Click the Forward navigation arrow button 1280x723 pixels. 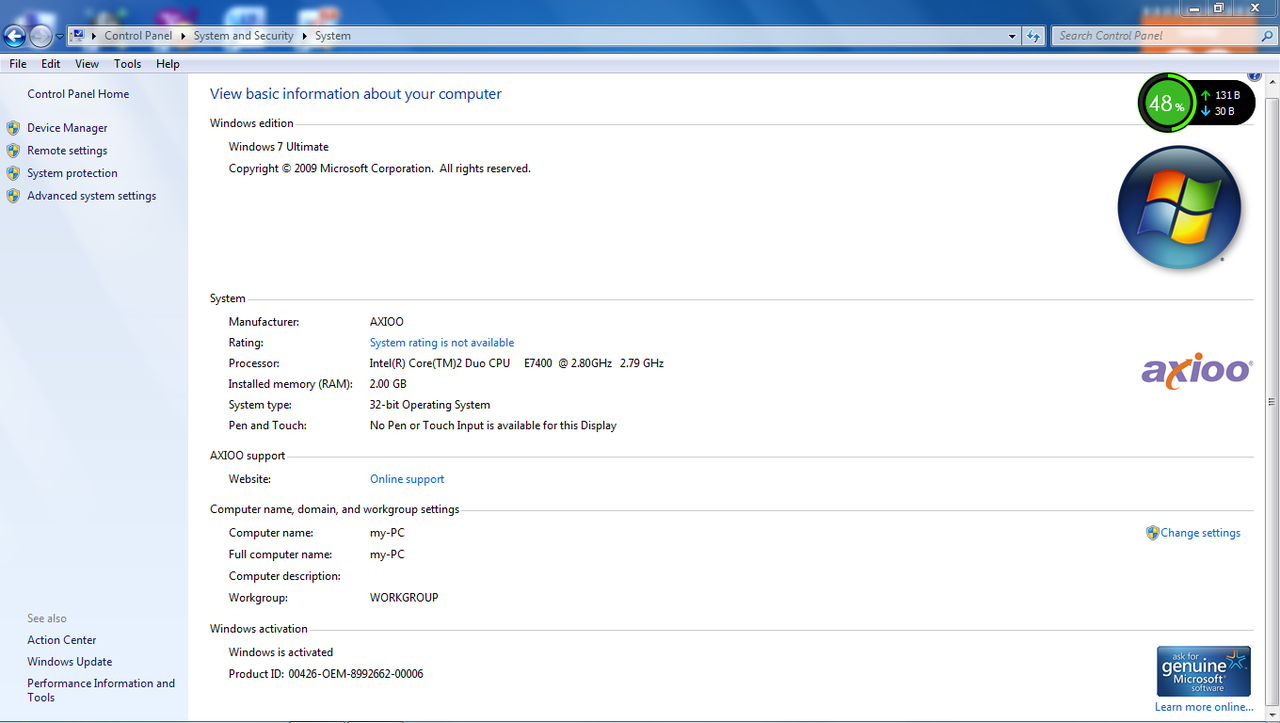click(x=41, y=37)
